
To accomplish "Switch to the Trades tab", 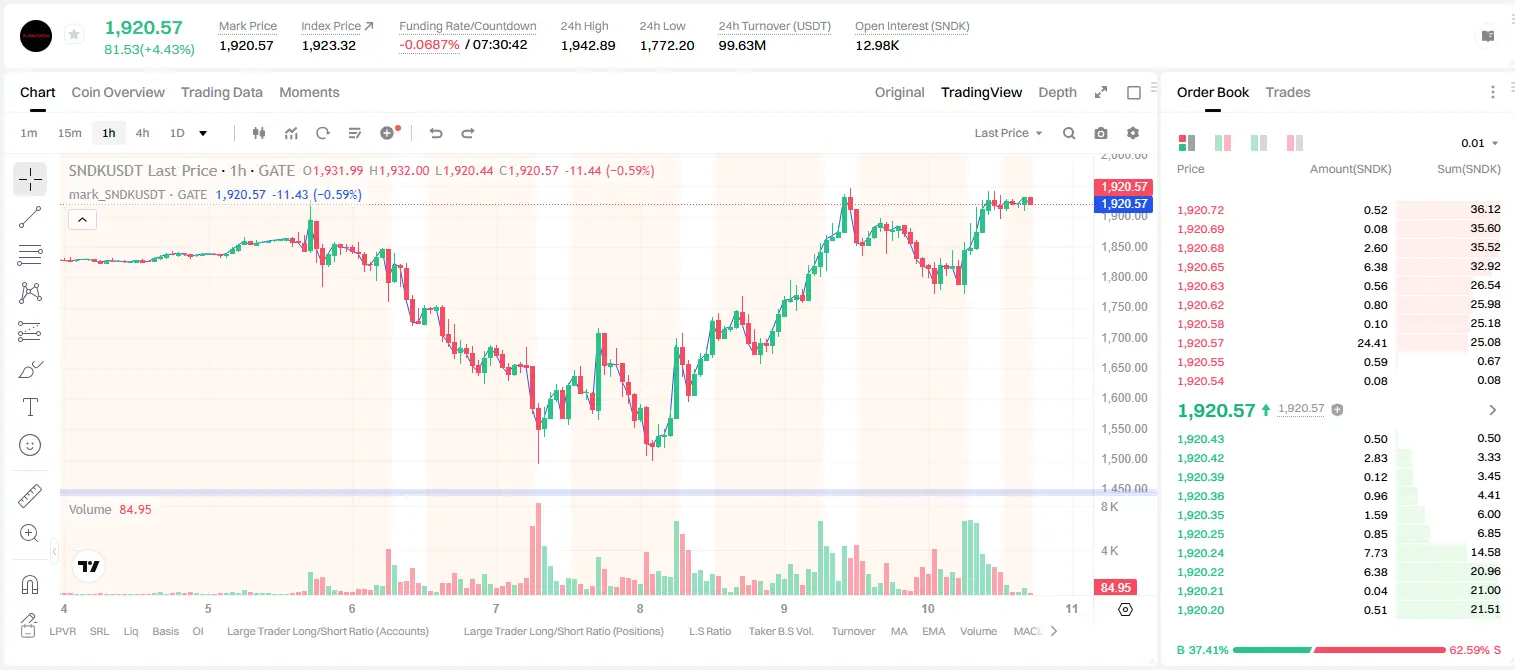I will [1288, 92].
